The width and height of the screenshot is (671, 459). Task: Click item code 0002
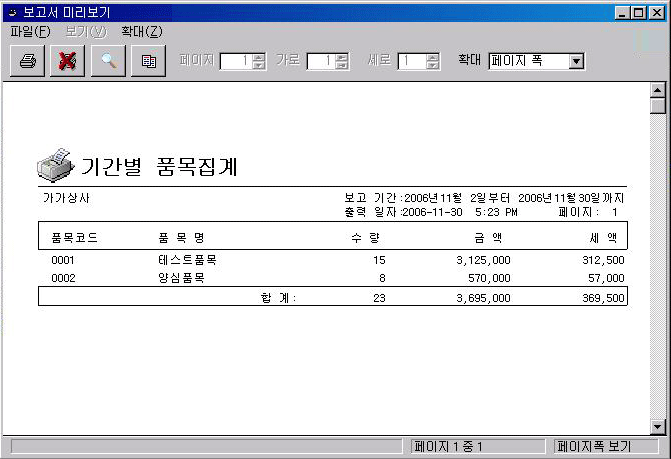coord(63,278)
